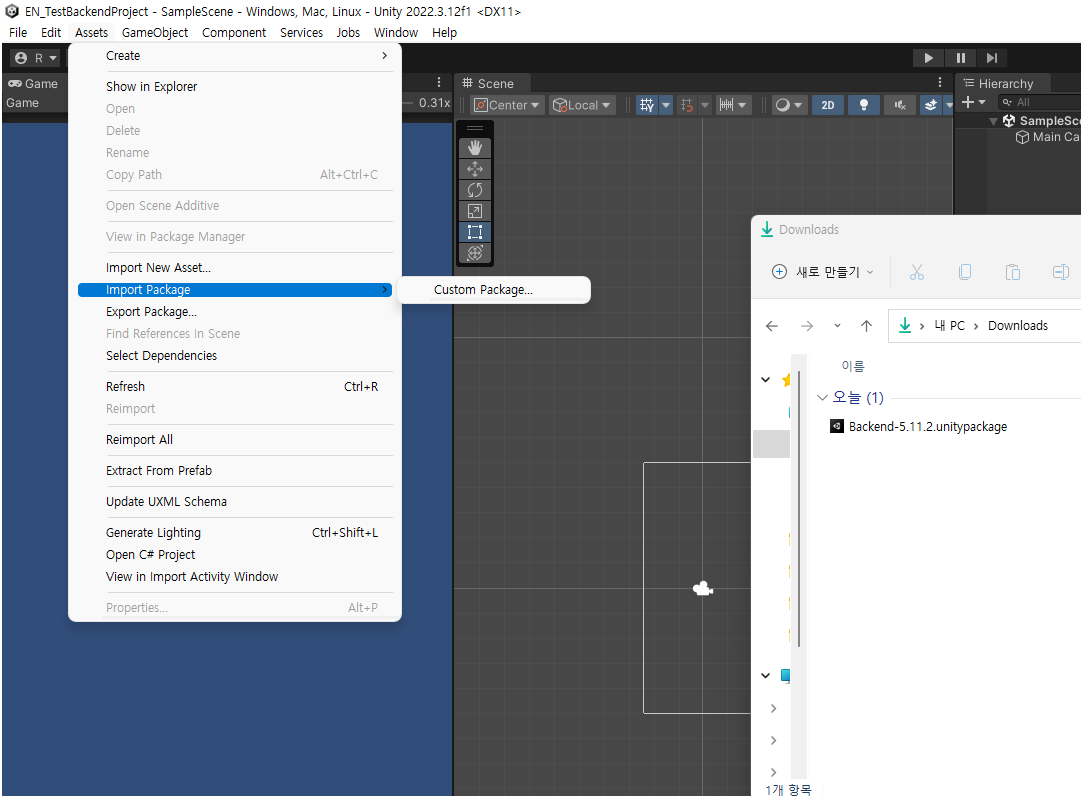
Task: Open the Center pivot mode dropdown
Action: 507,105
